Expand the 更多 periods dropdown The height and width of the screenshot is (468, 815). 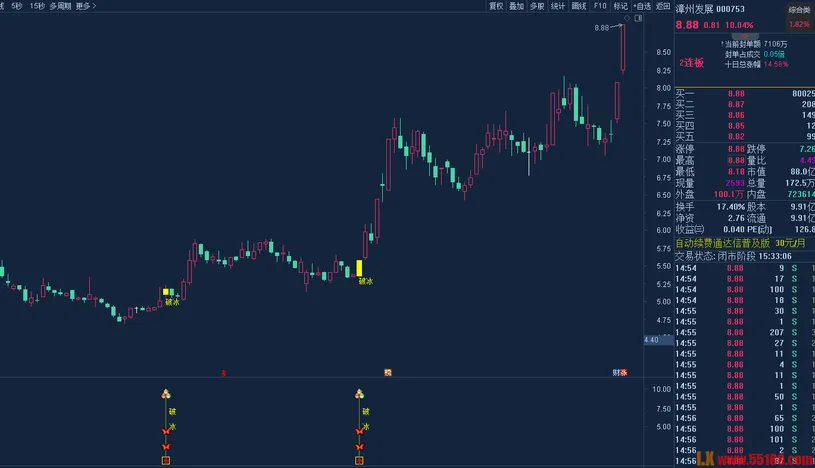(84, 6)
